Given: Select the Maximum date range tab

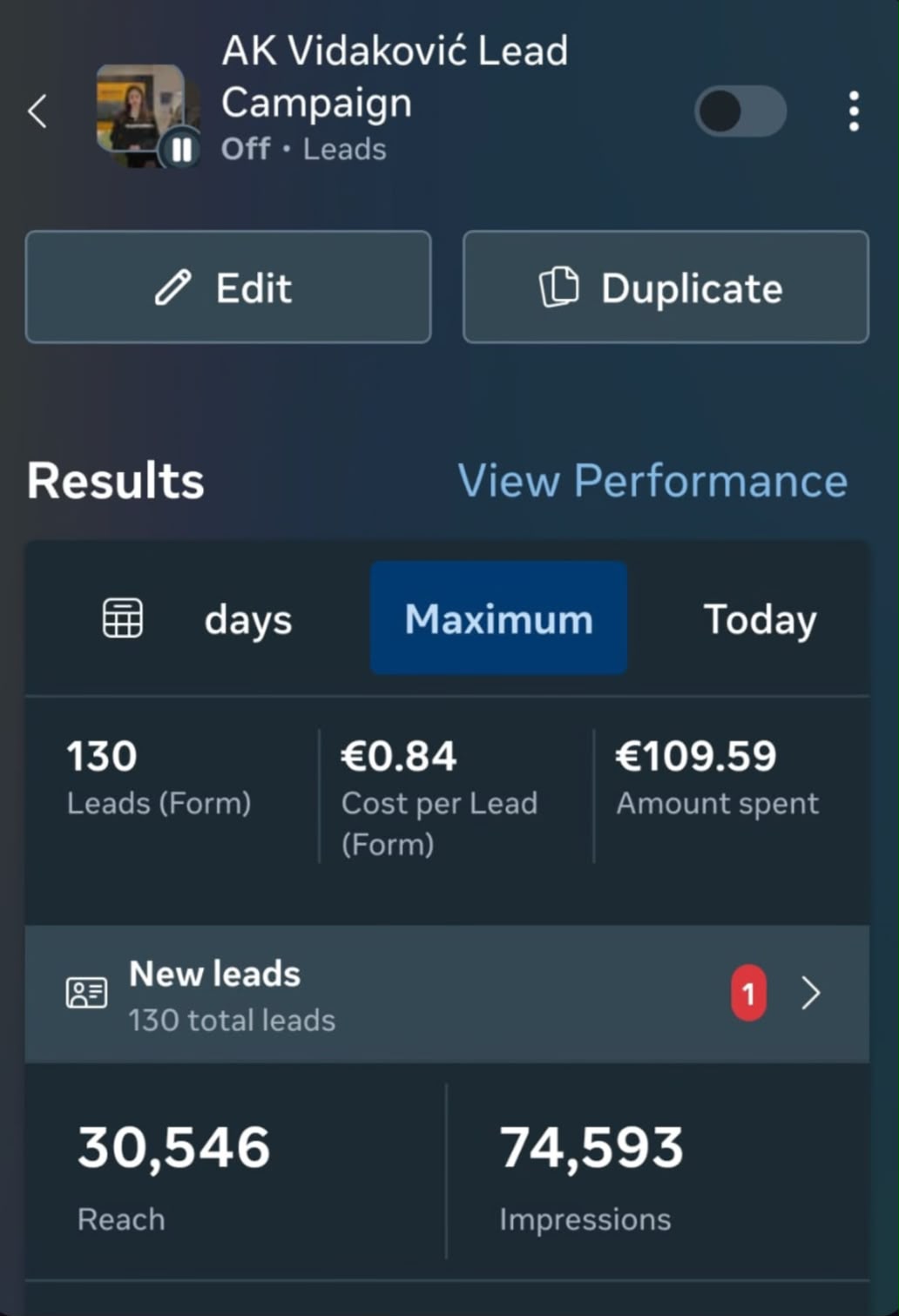Looking at the screenshot, I should [498, 618].
